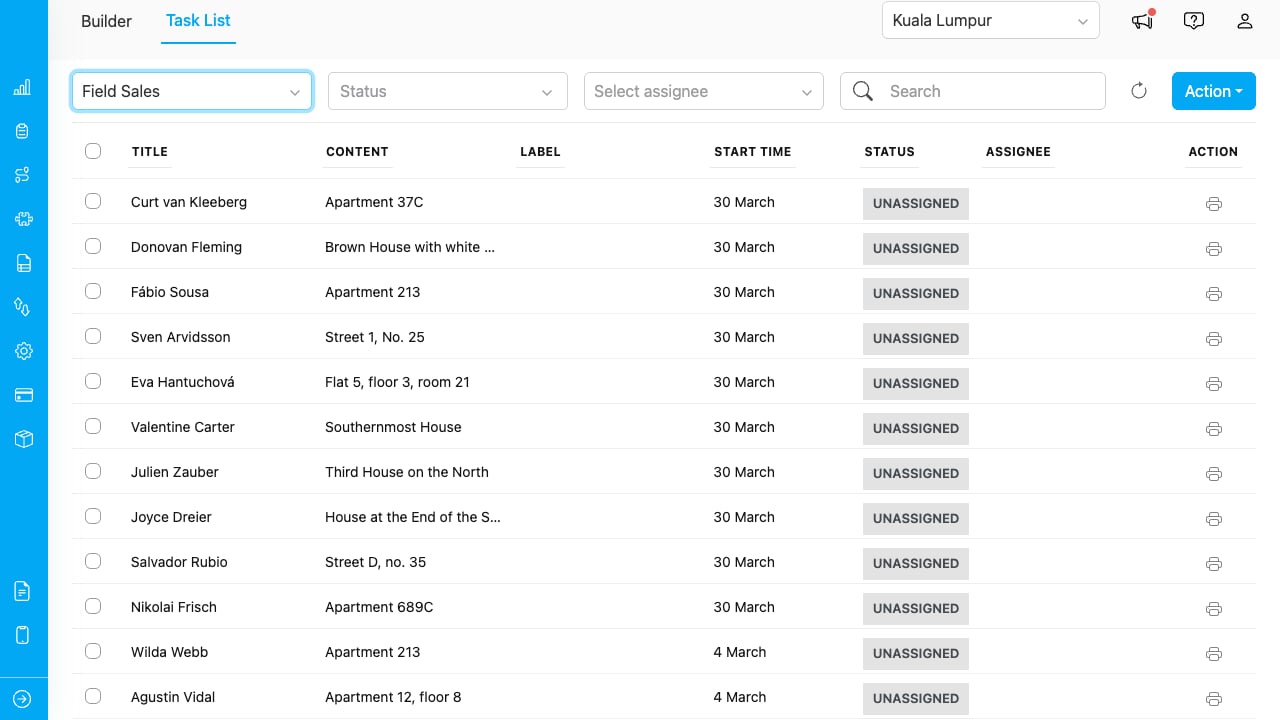Toggle the select-all checkbox in header

(x=93, y=151)
